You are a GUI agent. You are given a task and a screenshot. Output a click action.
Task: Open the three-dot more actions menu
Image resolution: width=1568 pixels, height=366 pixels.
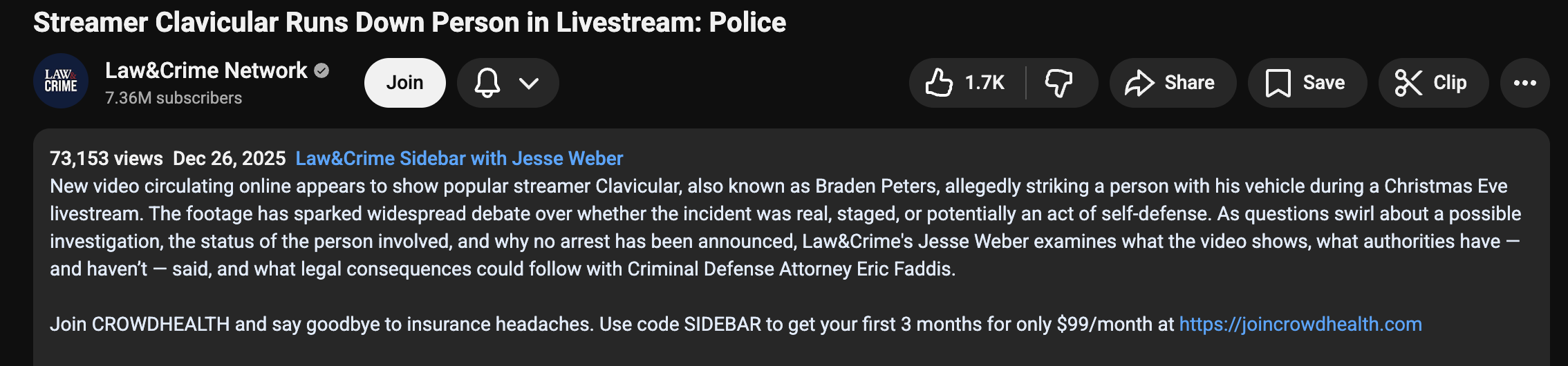coord(1524,83)
